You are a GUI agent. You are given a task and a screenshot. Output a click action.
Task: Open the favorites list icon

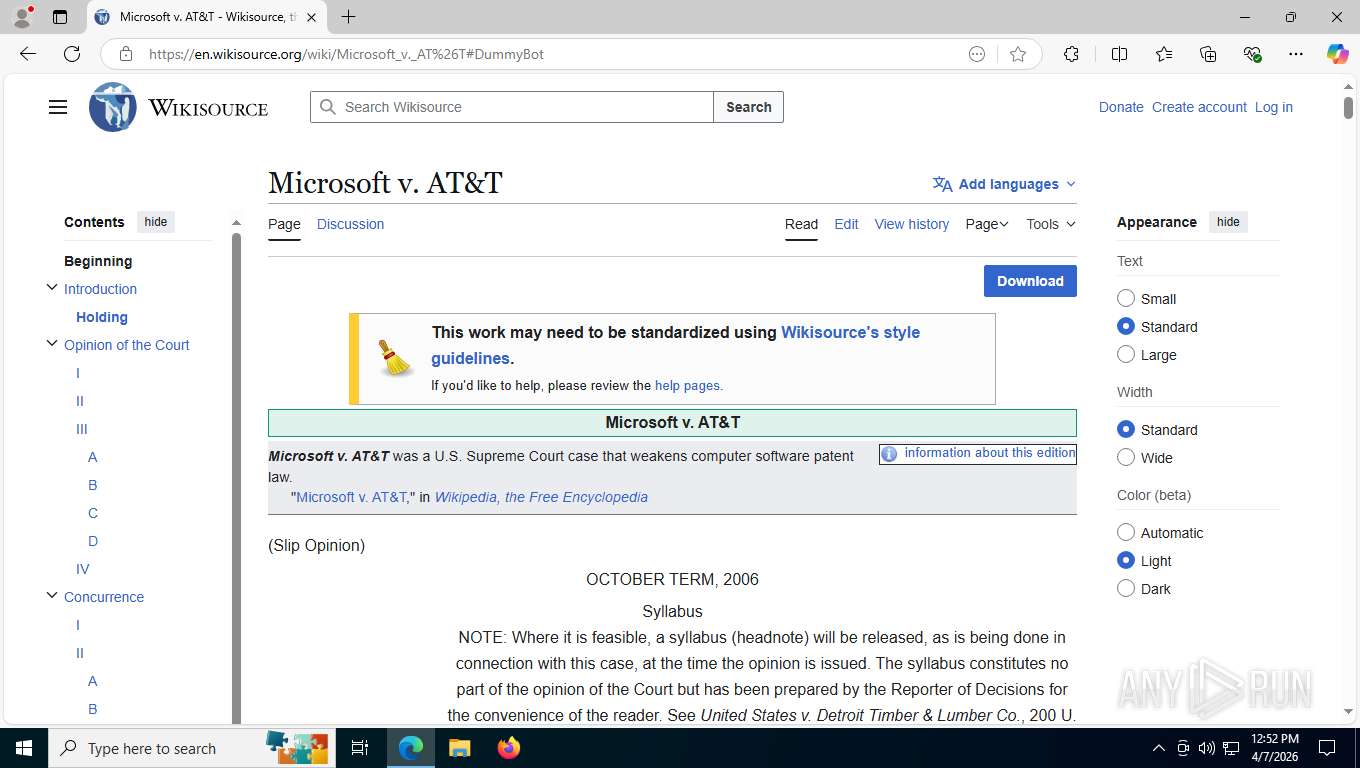tap(1164, 54)
